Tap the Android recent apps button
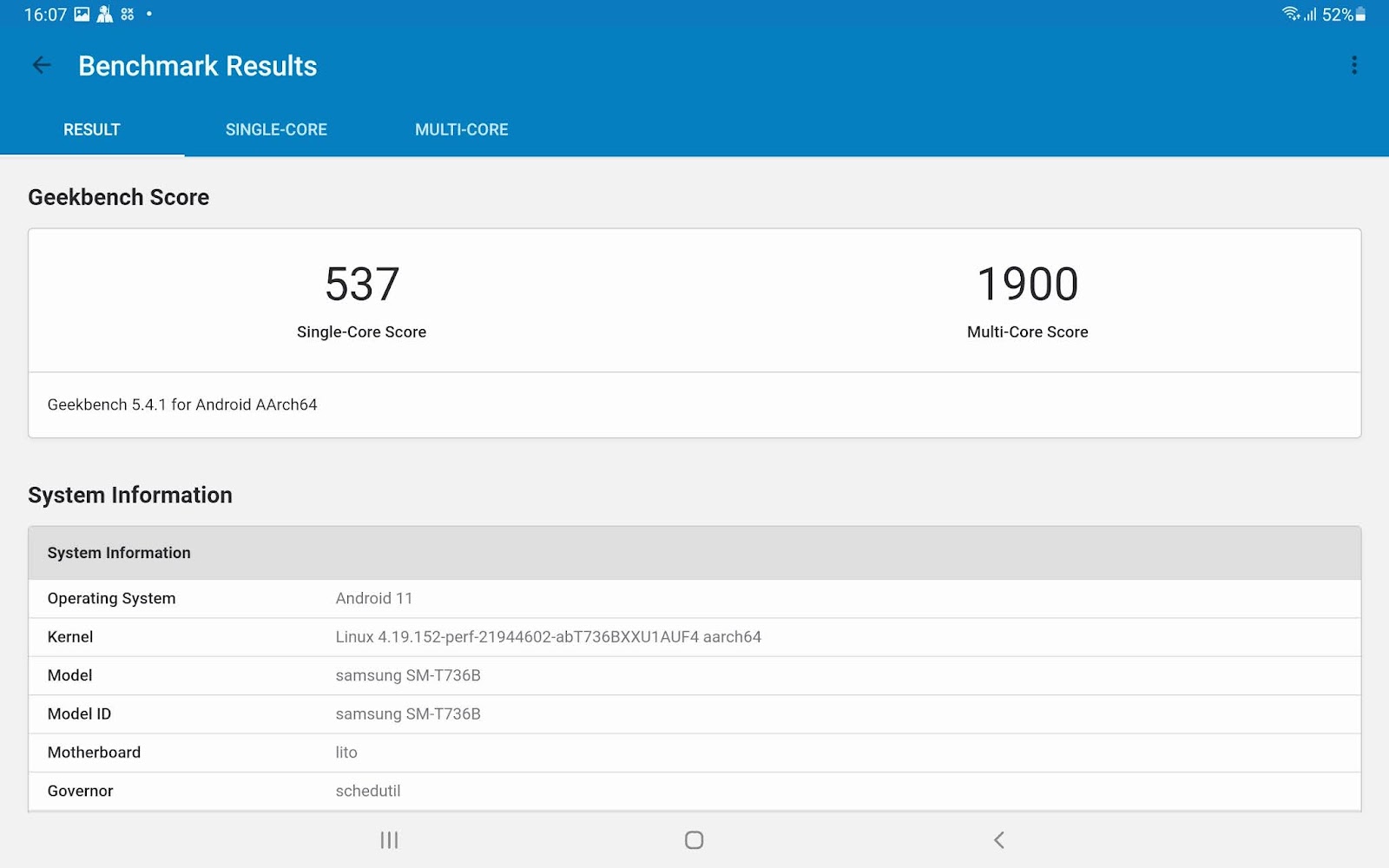This screenshot has height=868, width=1389. coord(389,839)
